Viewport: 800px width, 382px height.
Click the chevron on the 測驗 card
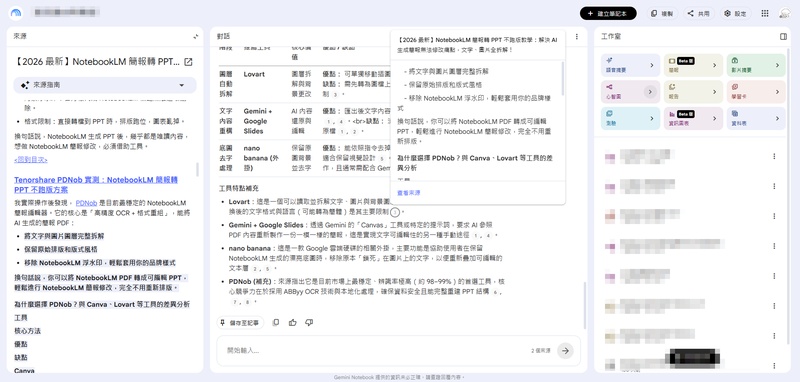tap(652, 118)
